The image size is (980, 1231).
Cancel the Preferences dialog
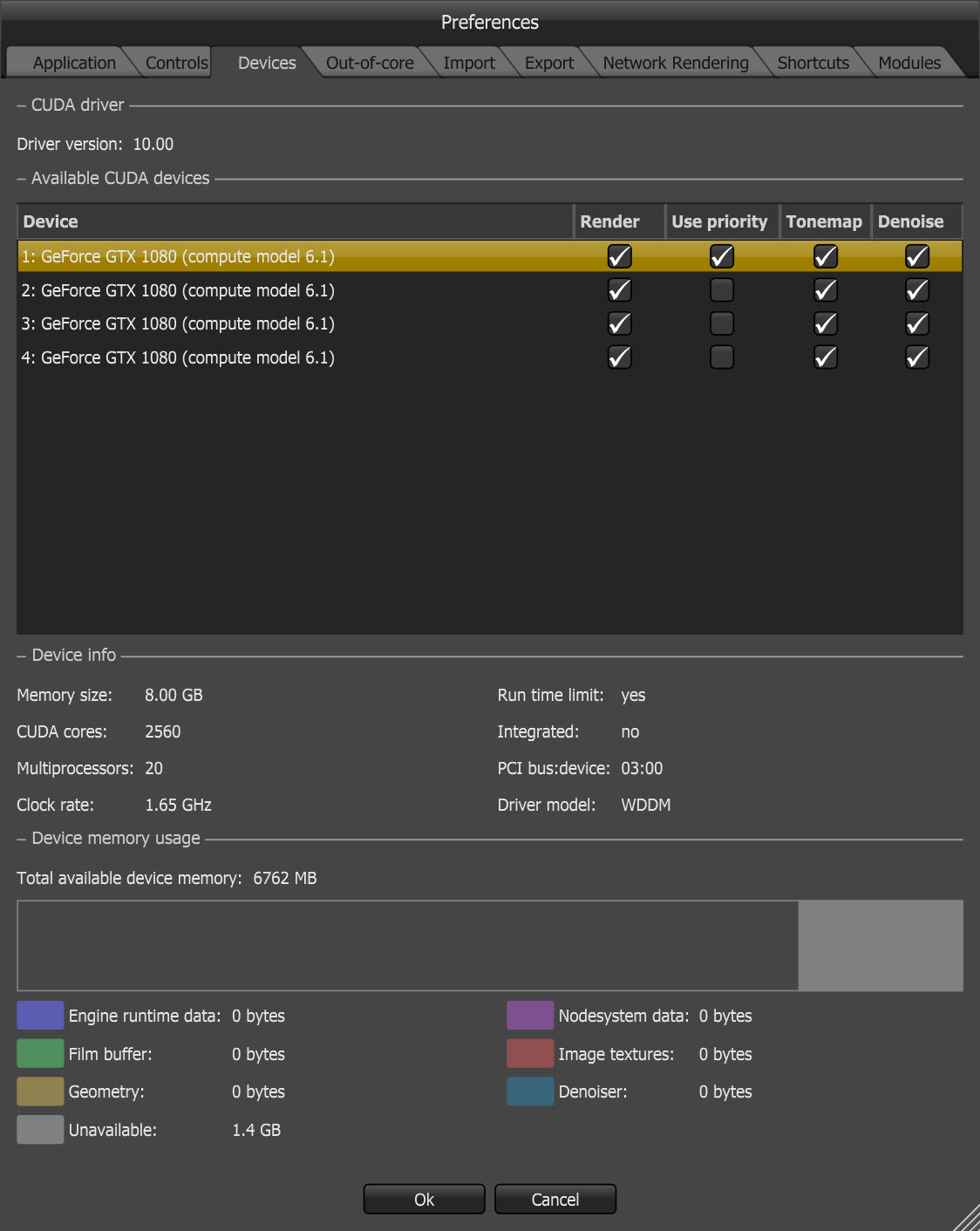(555, 1200)
